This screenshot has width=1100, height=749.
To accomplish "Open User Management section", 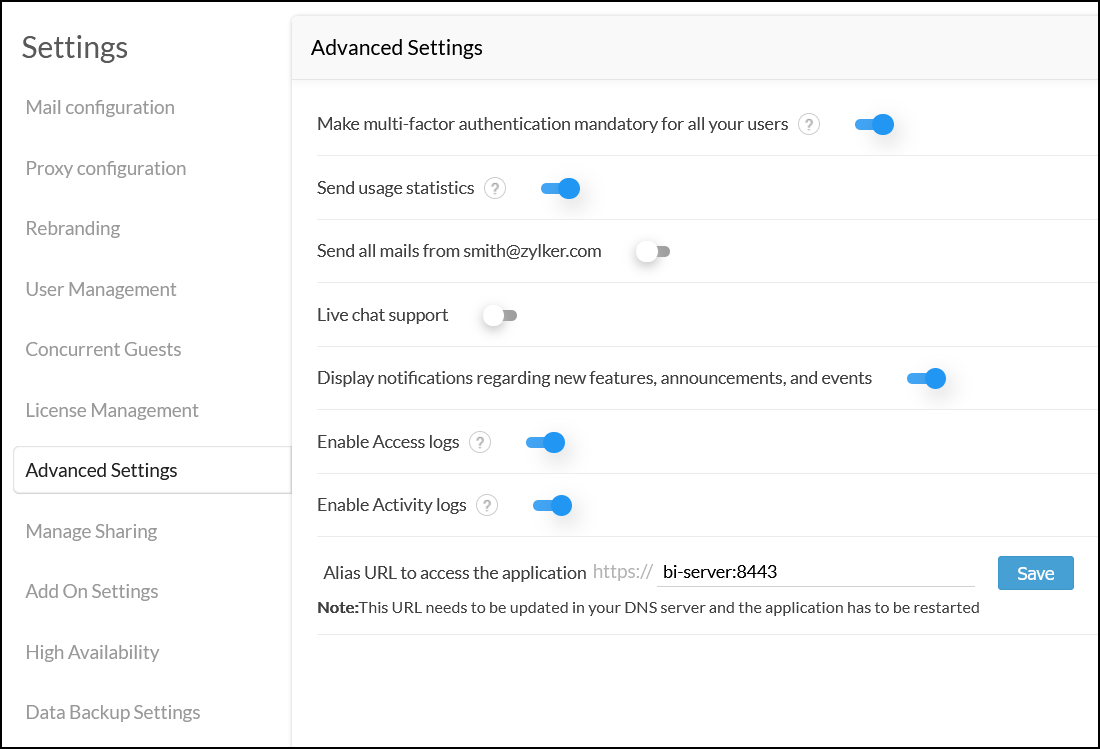I will tap(101, 289).
